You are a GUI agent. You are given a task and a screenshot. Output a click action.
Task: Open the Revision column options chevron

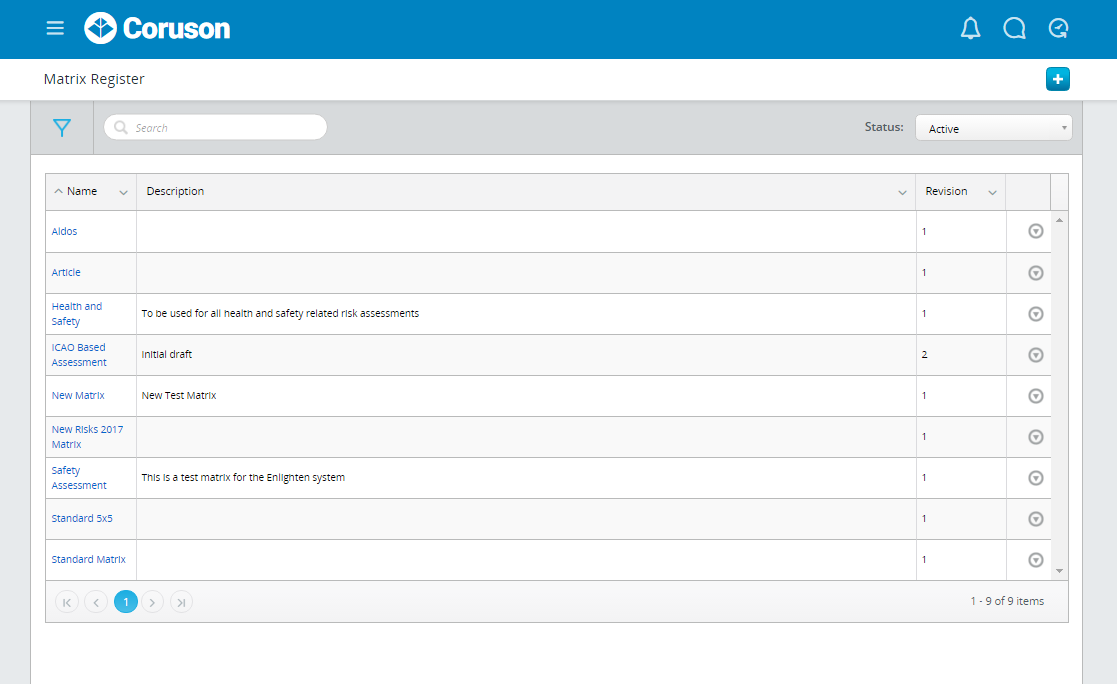click(x=992, y=192)
